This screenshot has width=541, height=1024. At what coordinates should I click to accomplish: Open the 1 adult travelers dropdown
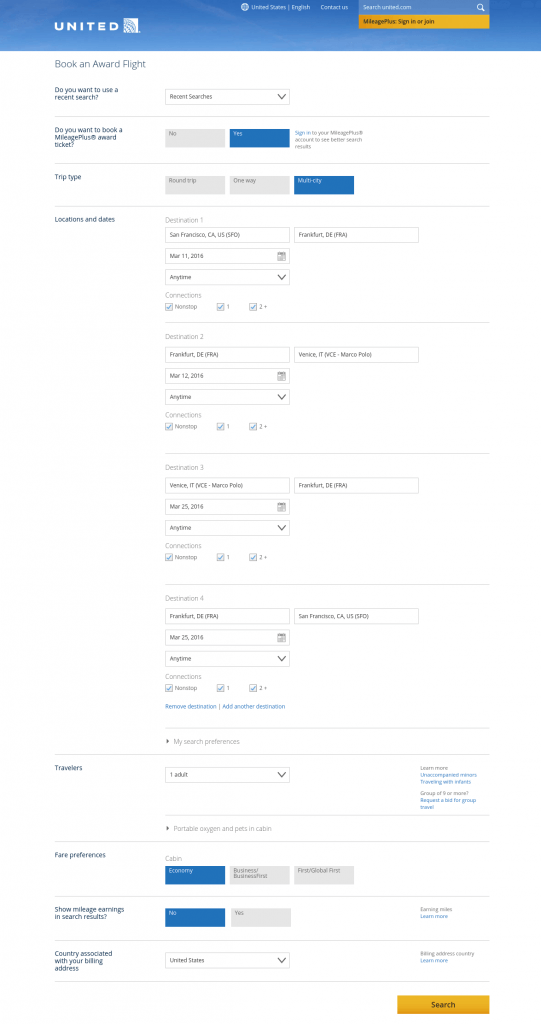pyautogui.click(x=227, y=775)
